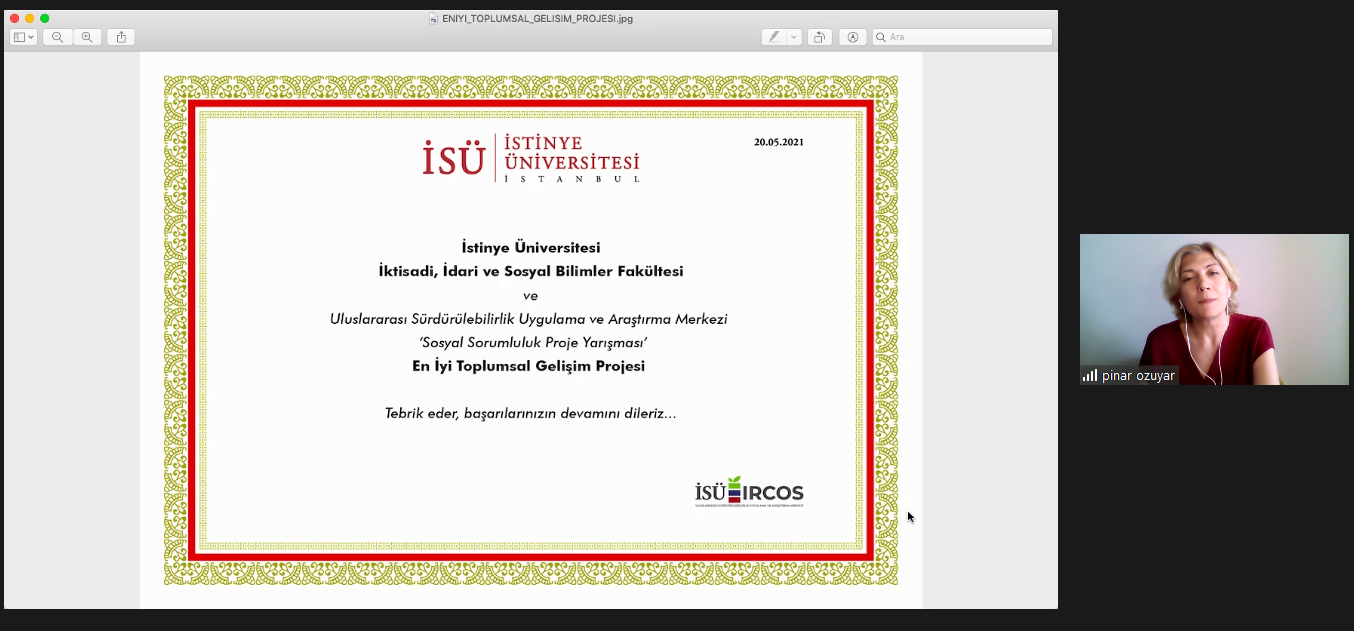This screenshot has height=631, width=1354.
Task: Open the Share menu icon
Action: click(121, 37)
